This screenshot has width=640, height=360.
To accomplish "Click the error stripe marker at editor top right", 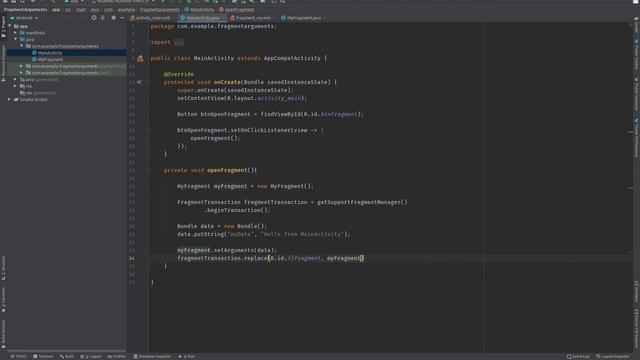I will 631,25.
